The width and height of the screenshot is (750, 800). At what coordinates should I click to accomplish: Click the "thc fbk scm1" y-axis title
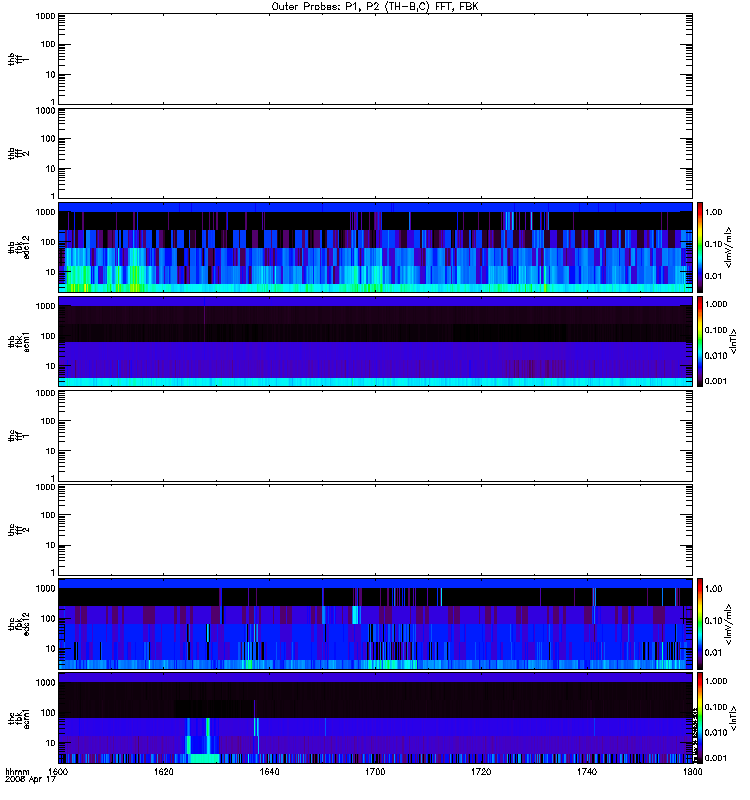[19, 718]
